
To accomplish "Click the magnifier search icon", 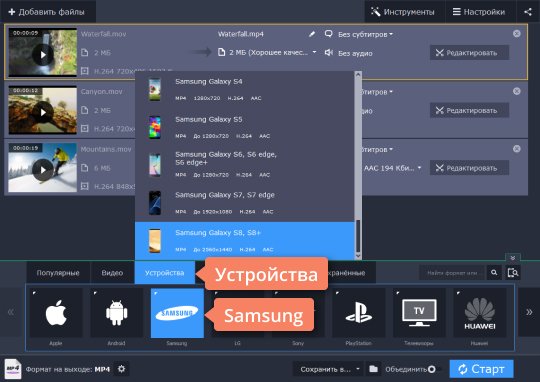I will [494, 273].
